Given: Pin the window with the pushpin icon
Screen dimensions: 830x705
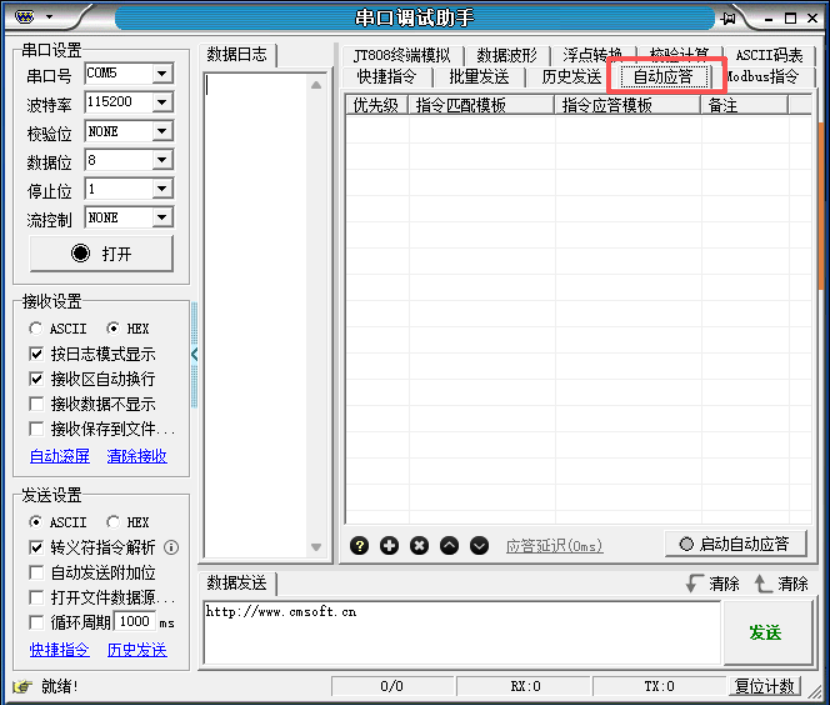Looking at the screenshot, I should (x=729, y=19).
